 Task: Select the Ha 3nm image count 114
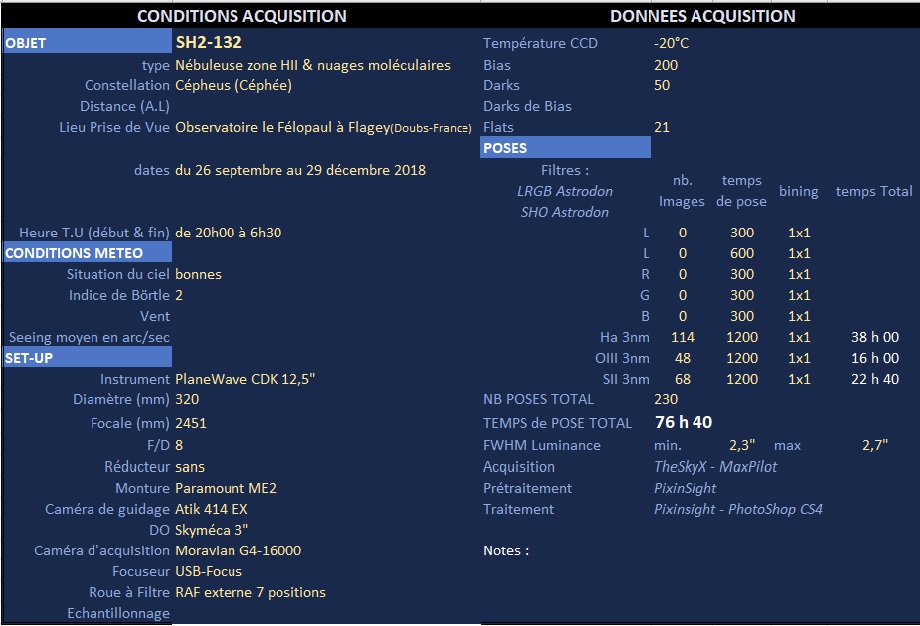682,338
